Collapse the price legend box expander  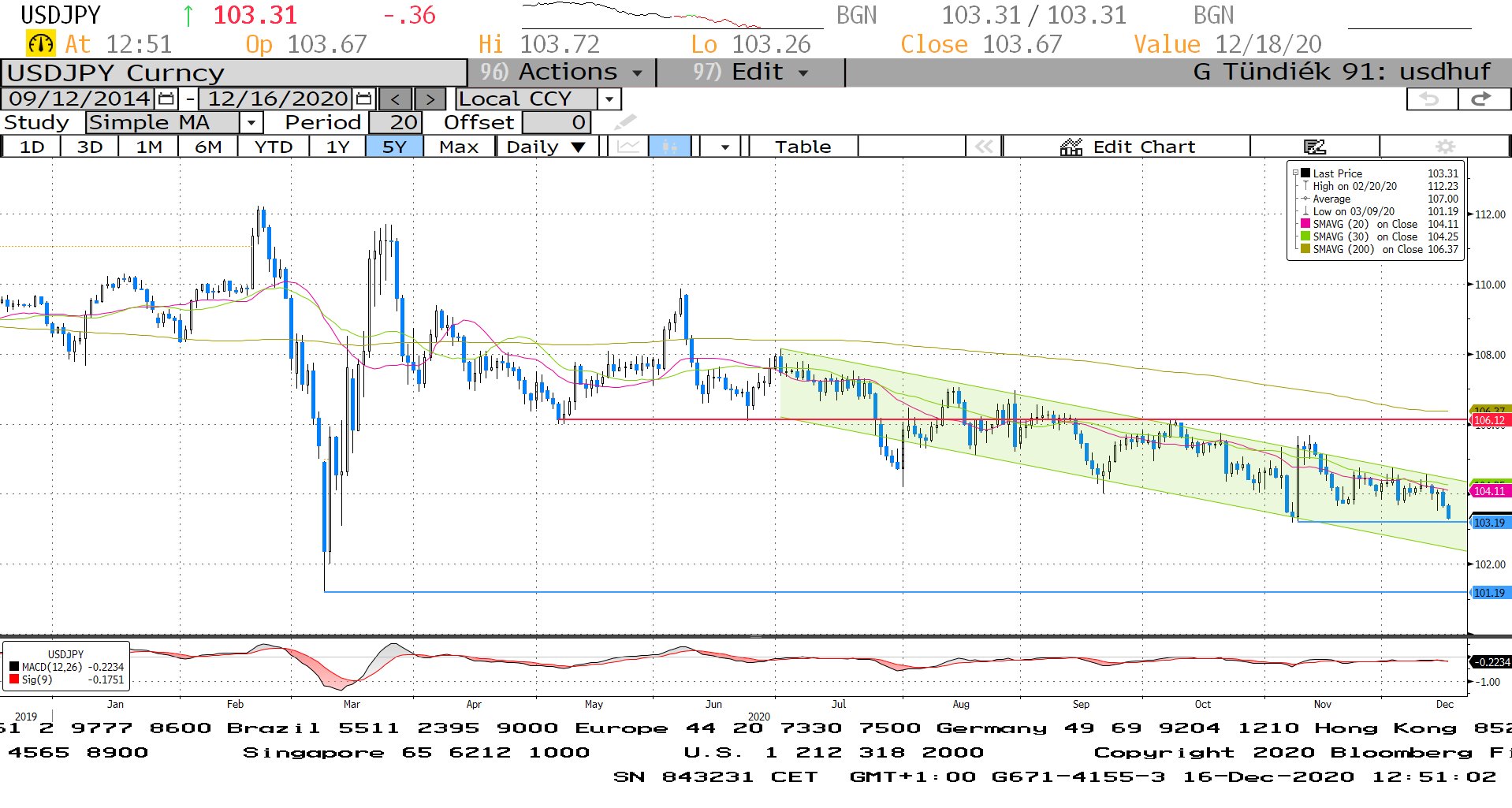[x=1294, y=173]
